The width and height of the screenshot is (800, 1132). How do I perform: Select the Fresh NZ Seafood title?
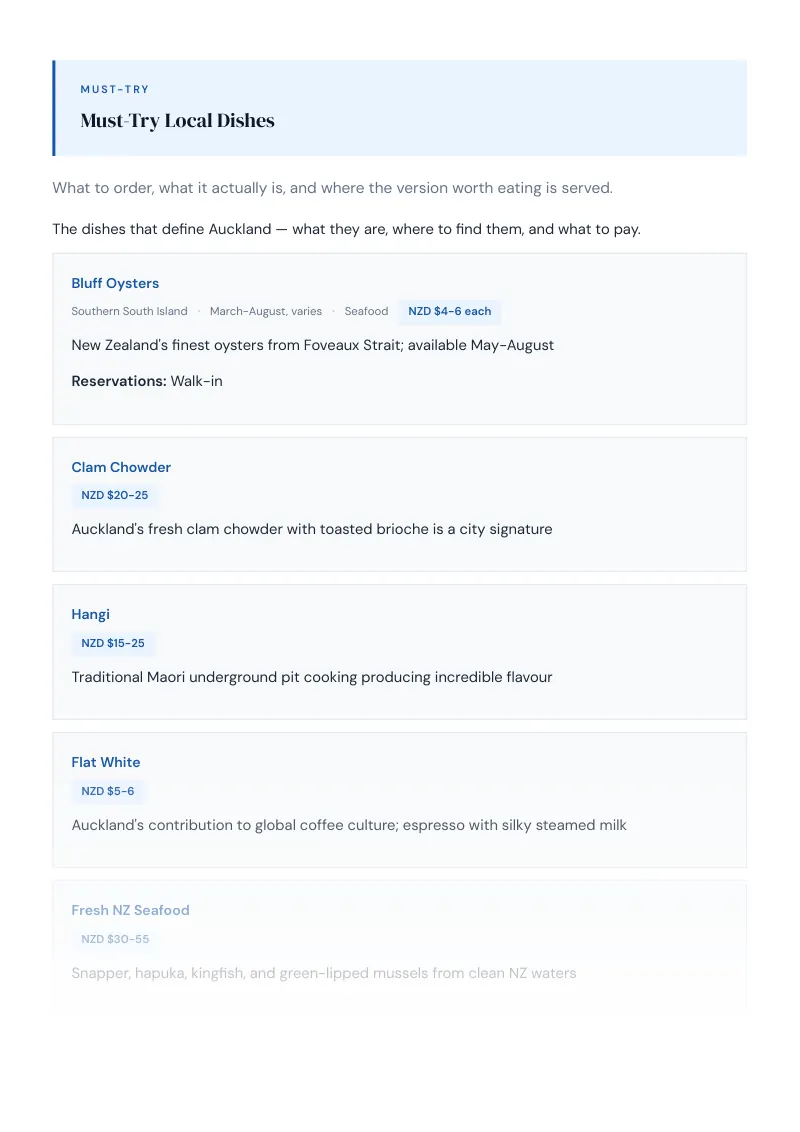[130, 910]
